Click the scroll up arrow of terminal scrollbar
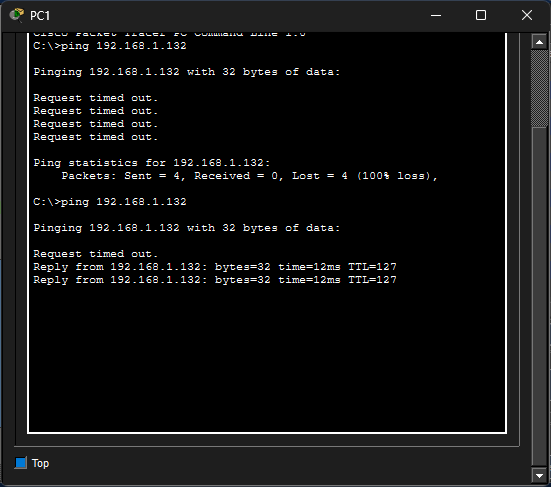The image size is (551, 487). (539, 42)
